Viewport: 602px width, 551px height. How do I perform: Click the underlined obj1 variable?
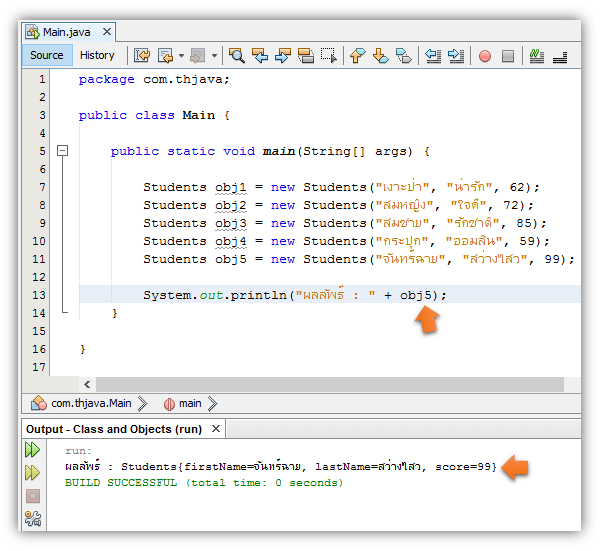point(231,187)
